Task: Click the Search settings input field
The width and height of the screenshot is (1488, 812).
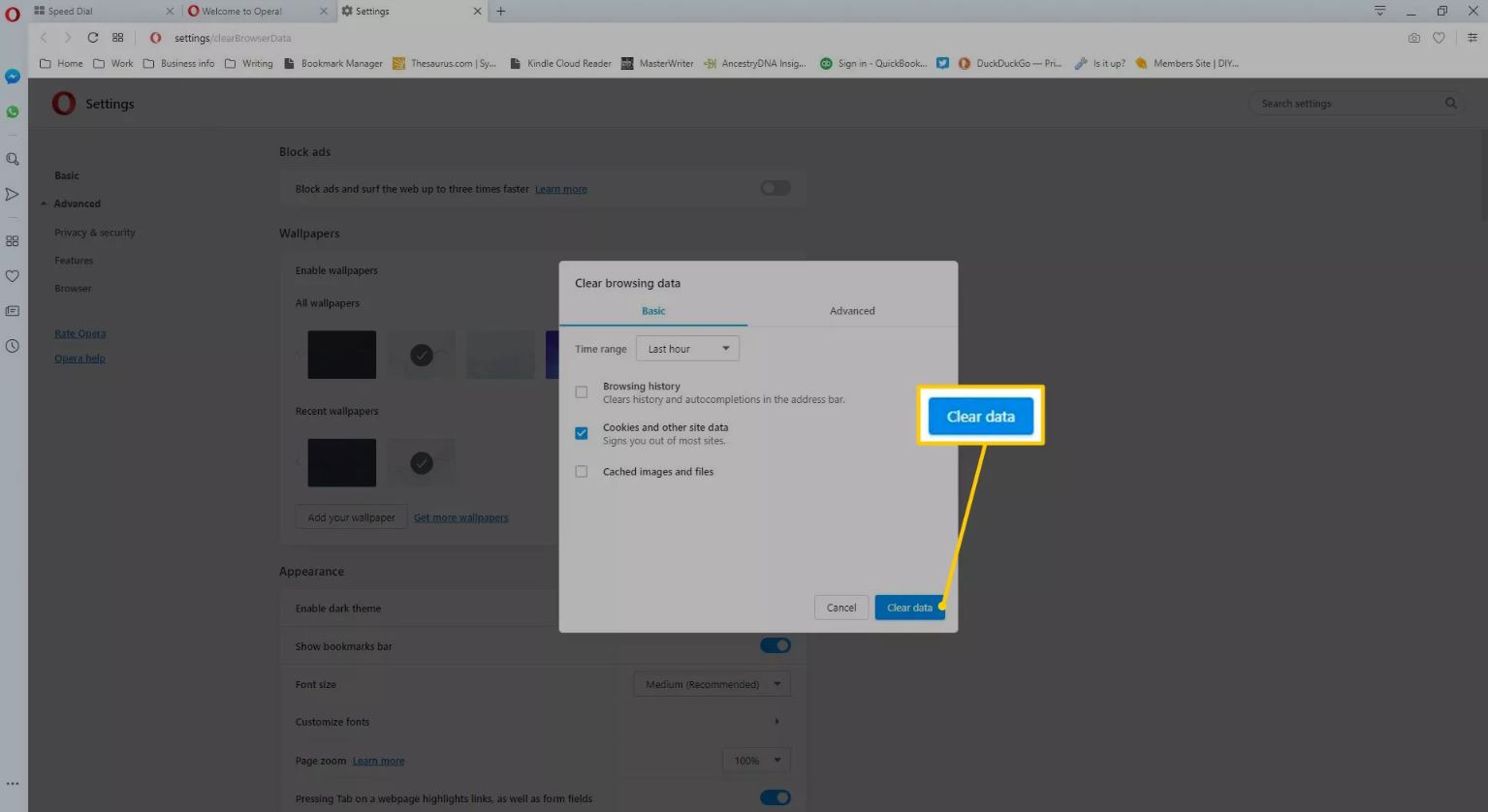Action: [x=1347, y=104]
